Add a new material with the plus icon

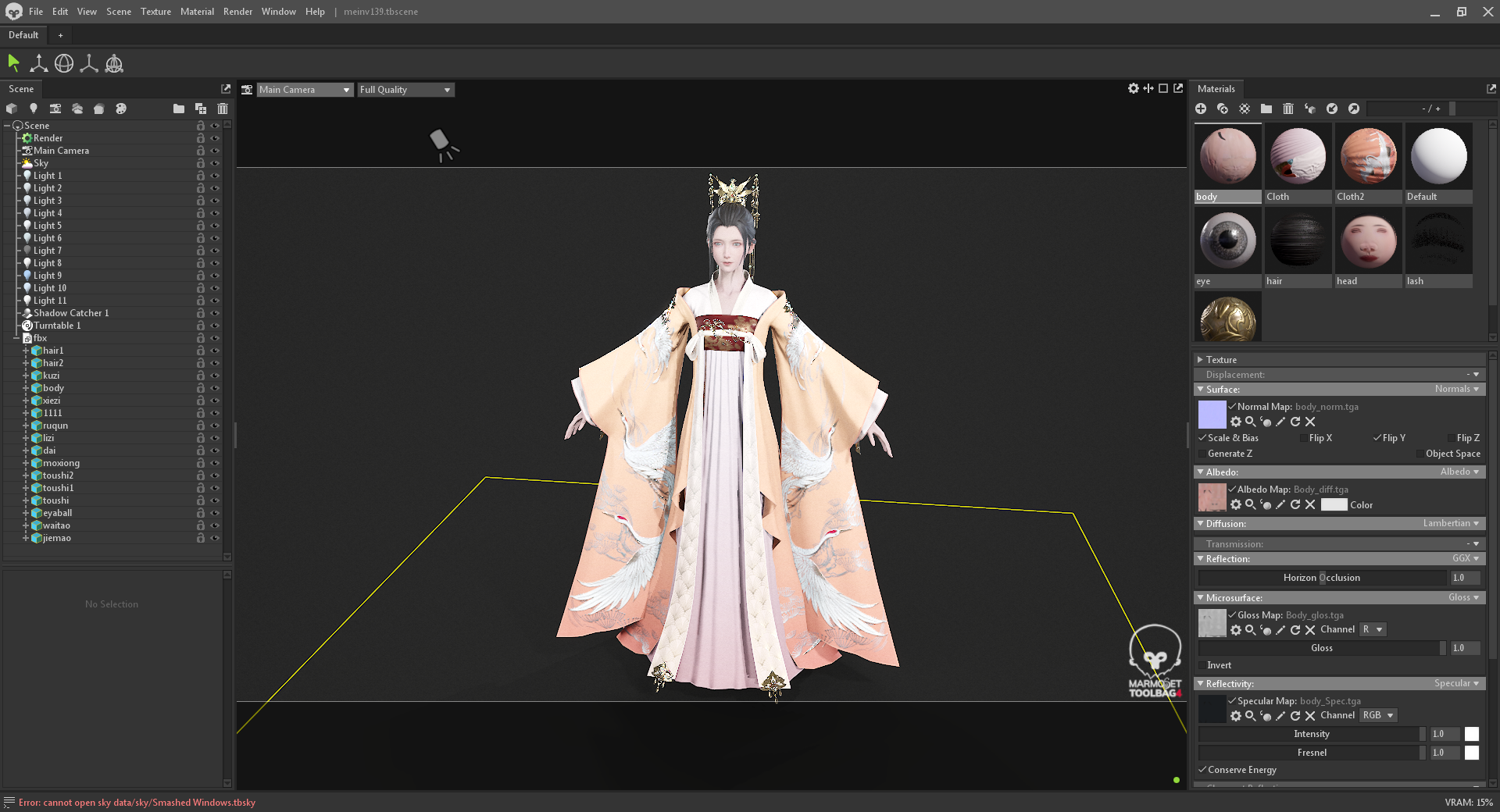point(1201,109)
